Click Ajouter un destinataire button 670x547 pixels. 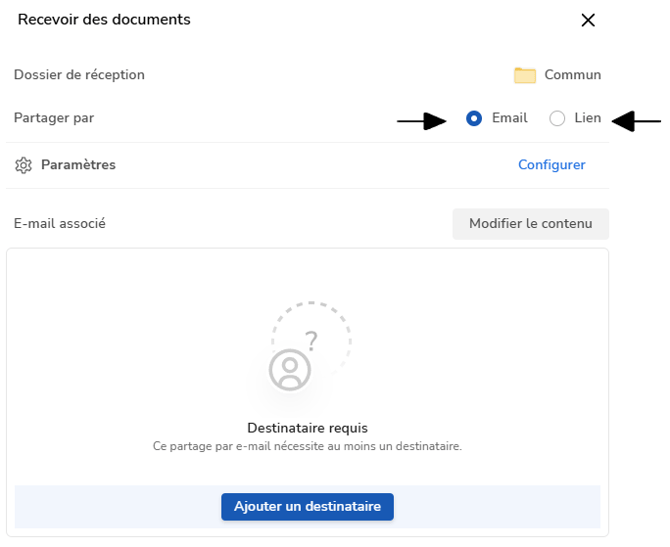[x=307, y=506]
